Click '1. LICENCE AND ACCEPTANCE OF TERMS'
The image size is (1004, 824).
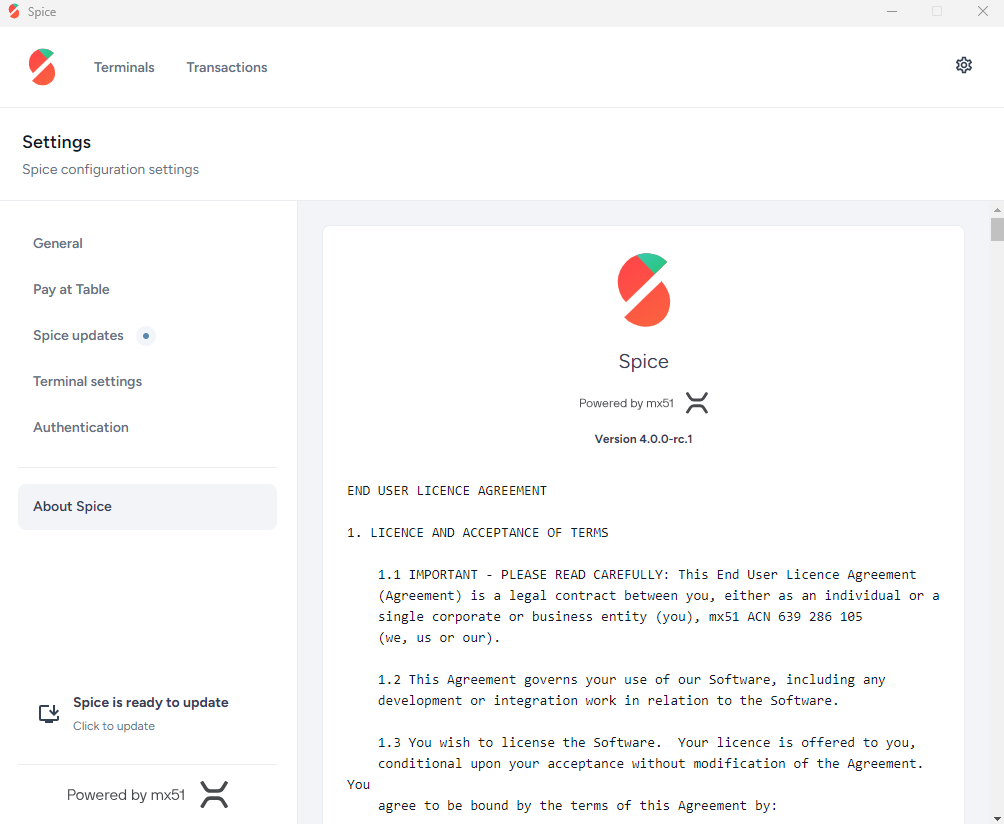click(478, 533)
